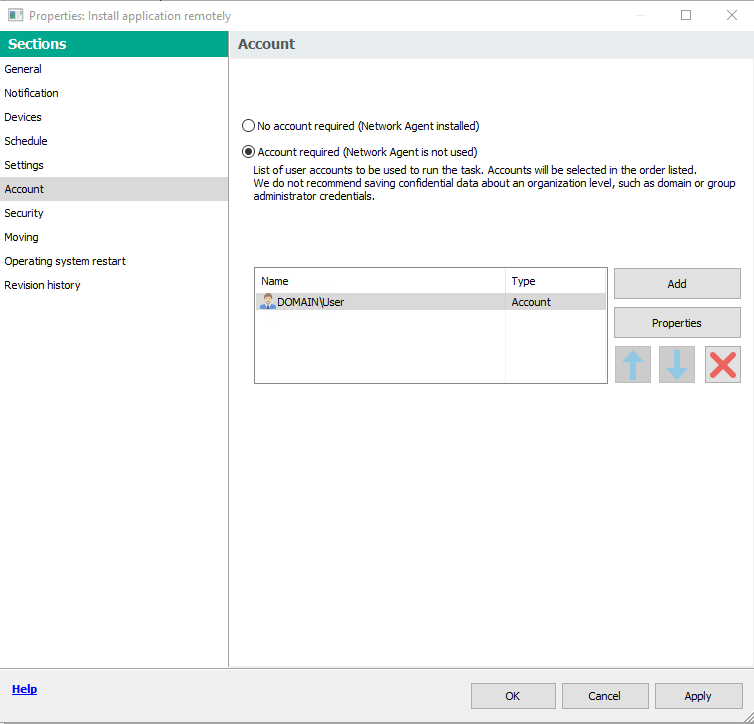Open the Security section
The height and width of the screenshot is (724, 754).
[114, 213]
